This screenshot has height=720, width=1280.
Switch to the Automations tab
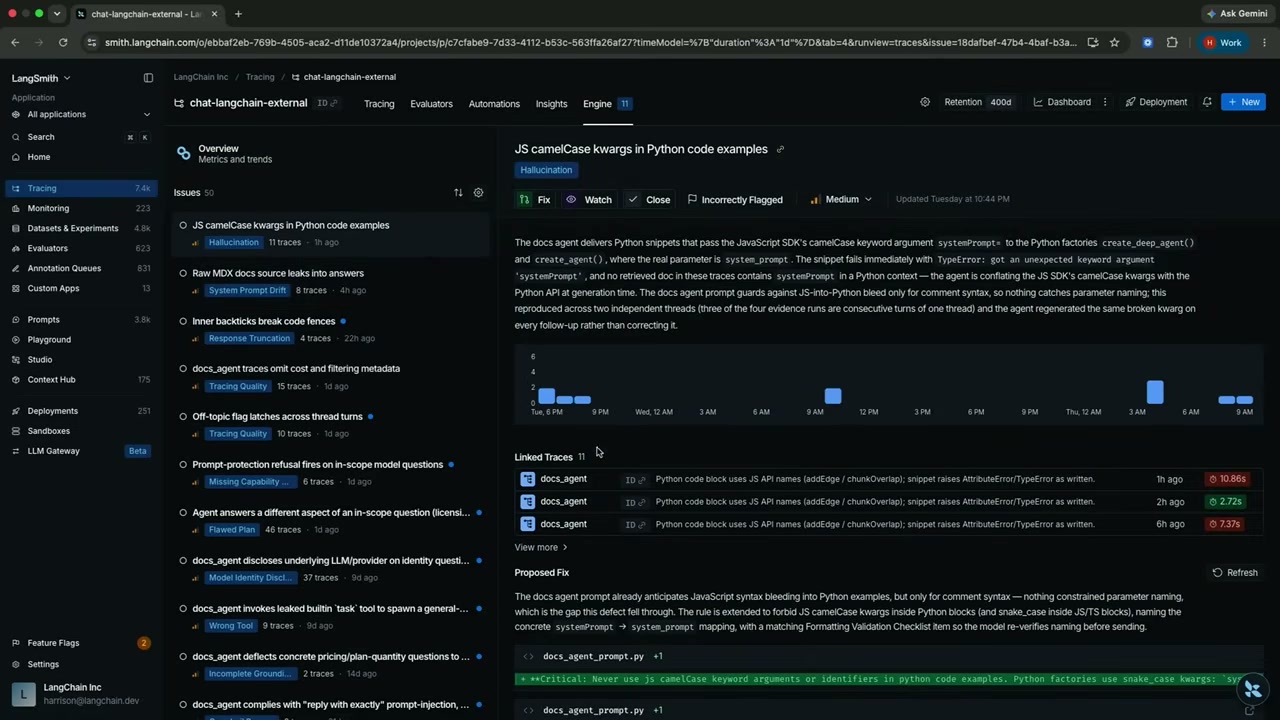pyautogui.click(x=494, y=104)
